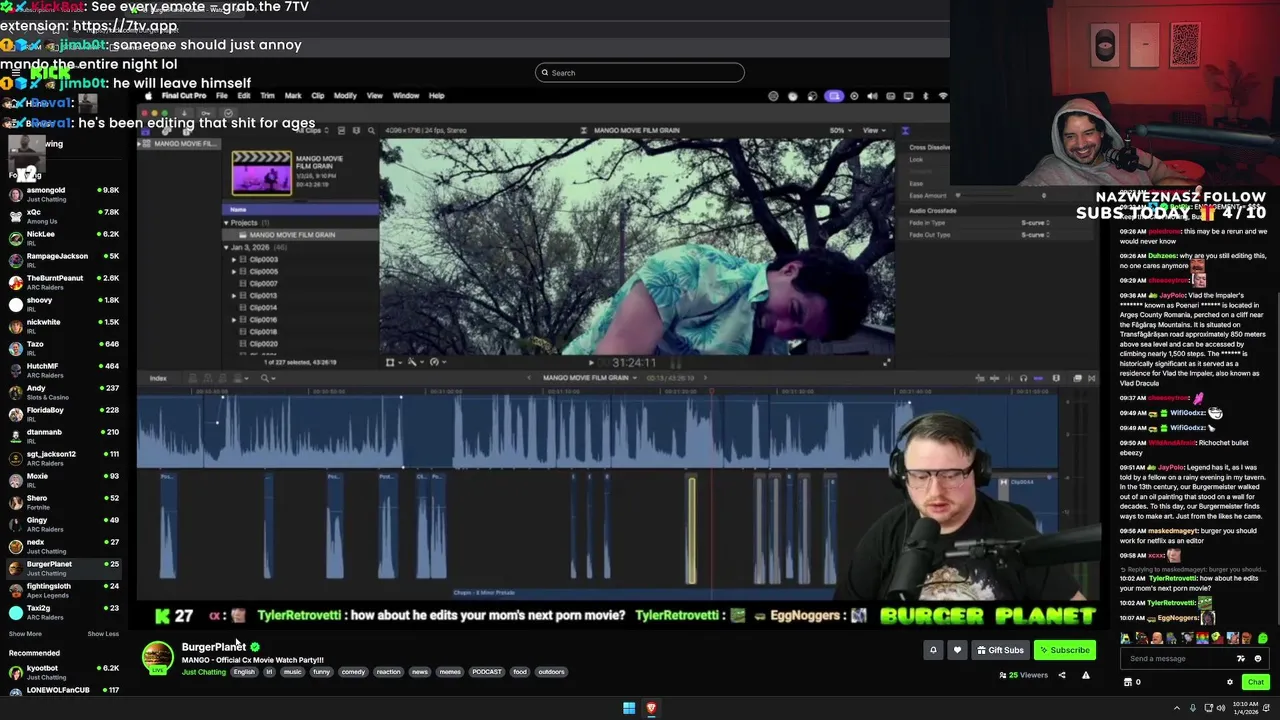The width and height of the screenshot is (1280, 720).
Task: Open chat settings gear icon
Action: 1230,682
